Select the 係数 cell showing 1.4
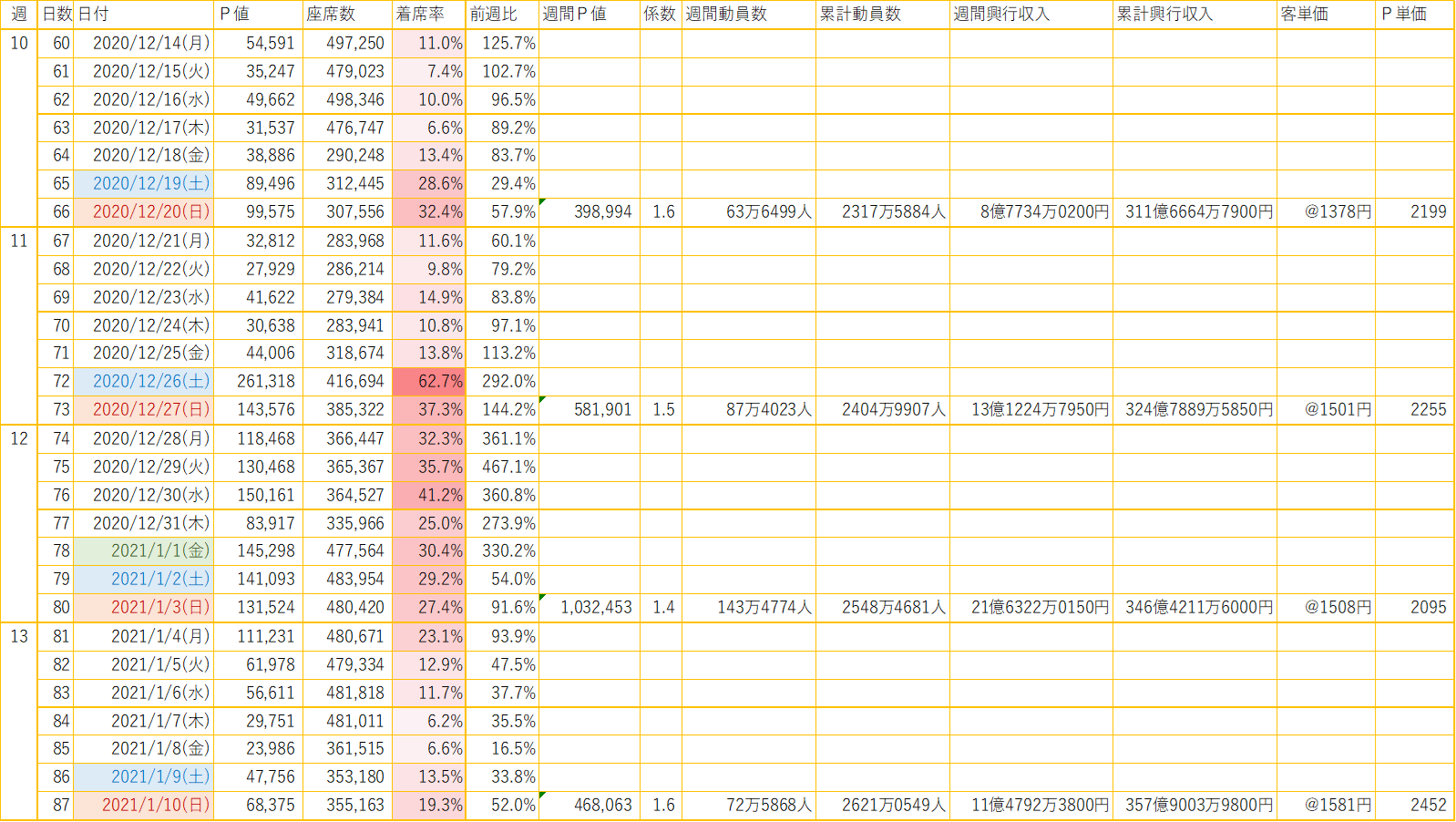 point(661,608)
